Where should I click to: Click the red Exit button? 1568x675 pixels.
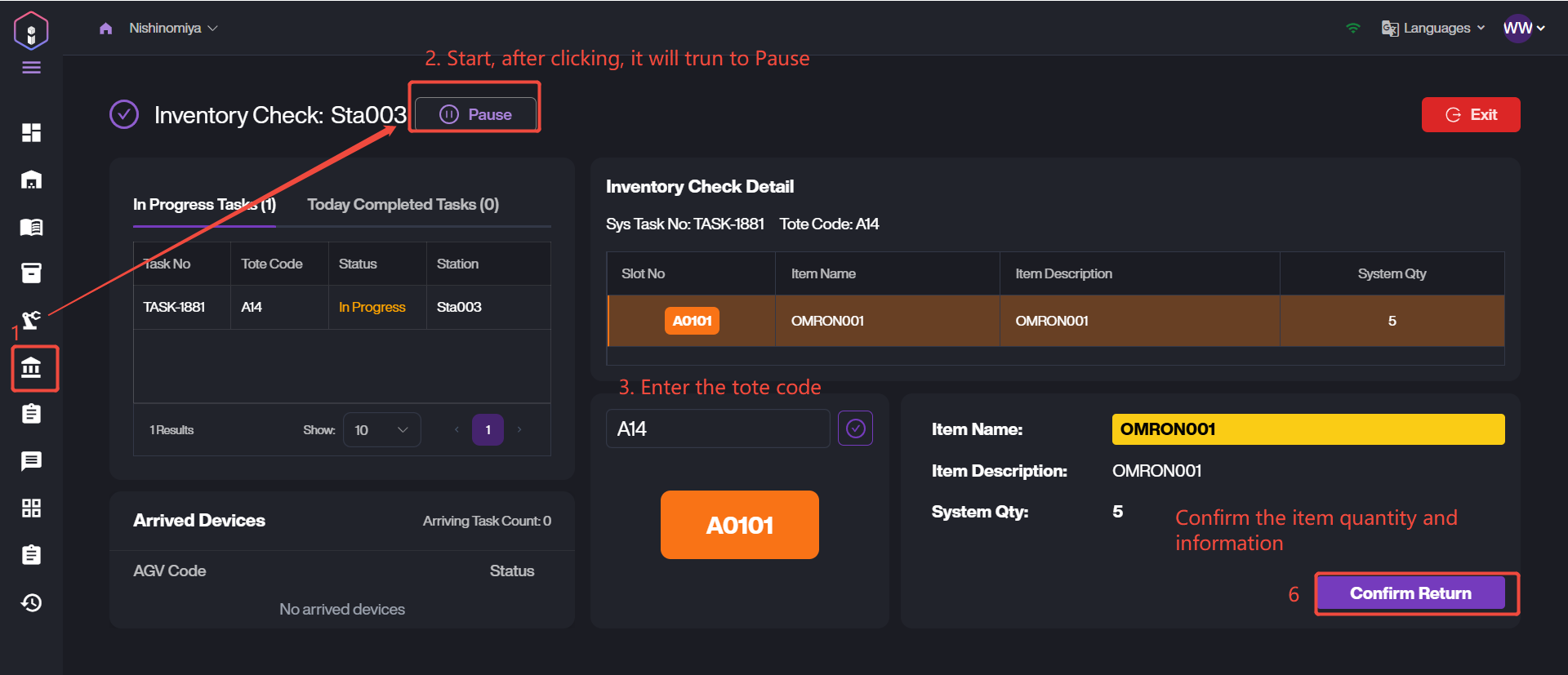tap(1471, 114)
